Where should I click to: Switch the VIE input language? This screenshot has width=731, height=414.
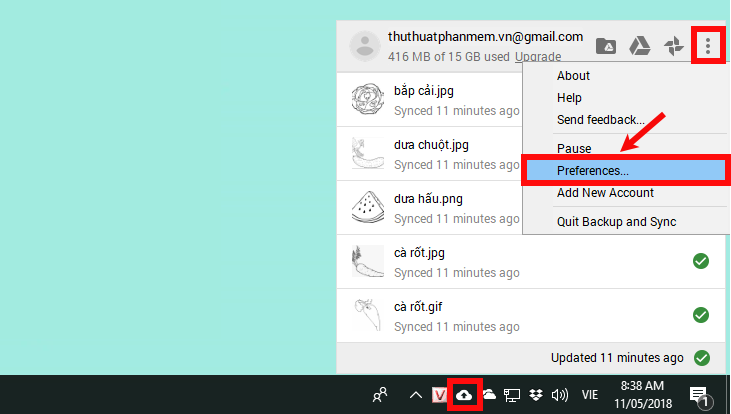[590, 395]
